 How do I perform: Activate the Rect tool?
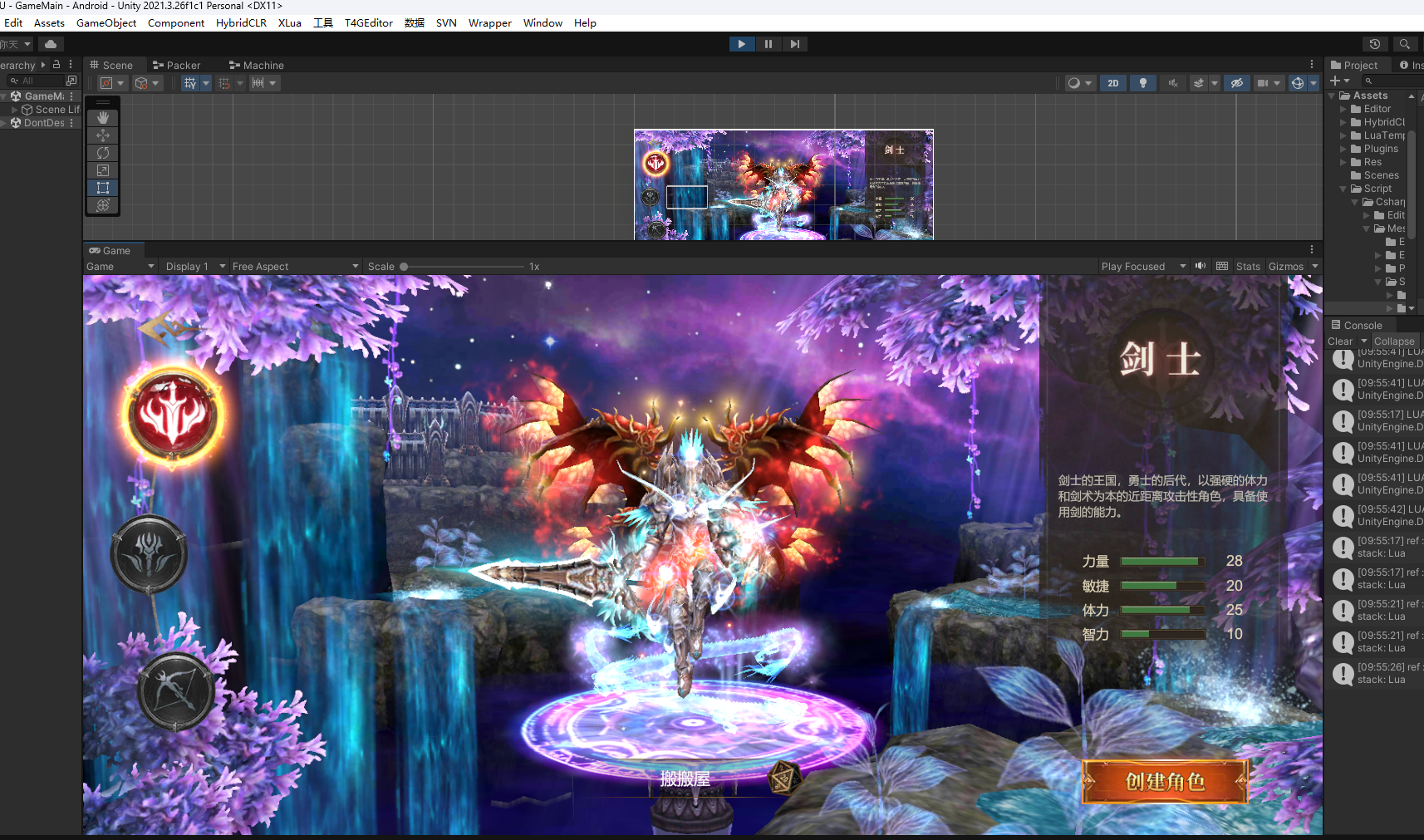tap(103, 188)
